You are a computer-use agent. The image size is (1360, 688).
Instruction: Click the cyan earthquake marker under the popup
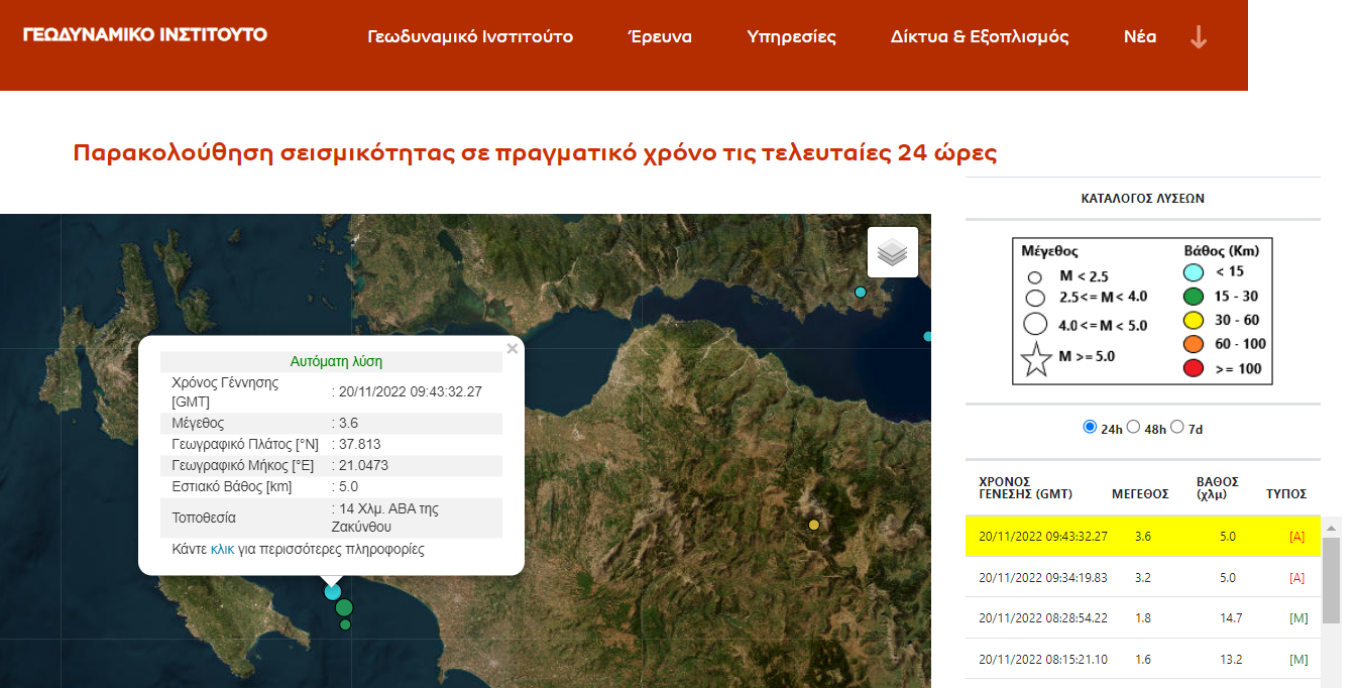click(333, 592)
